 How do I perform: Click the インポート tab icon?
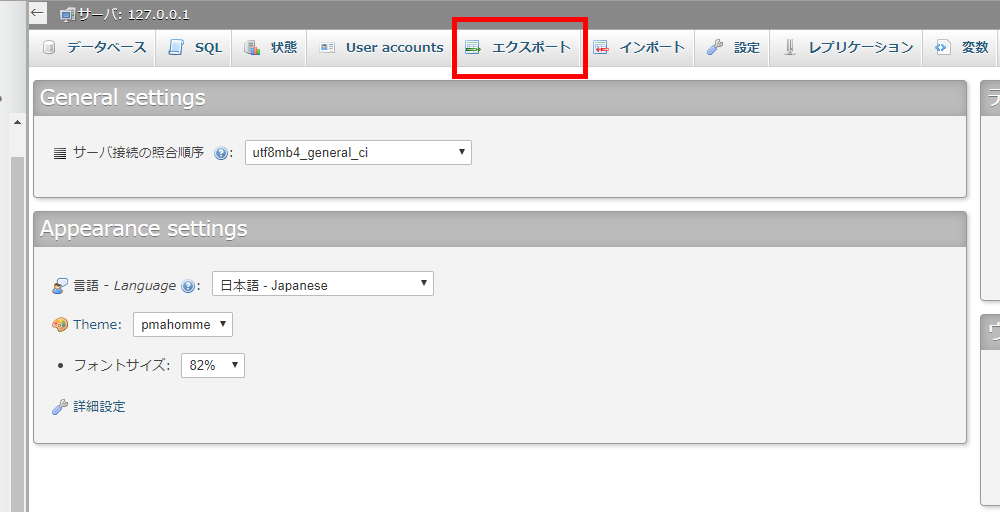coord(601,47)
